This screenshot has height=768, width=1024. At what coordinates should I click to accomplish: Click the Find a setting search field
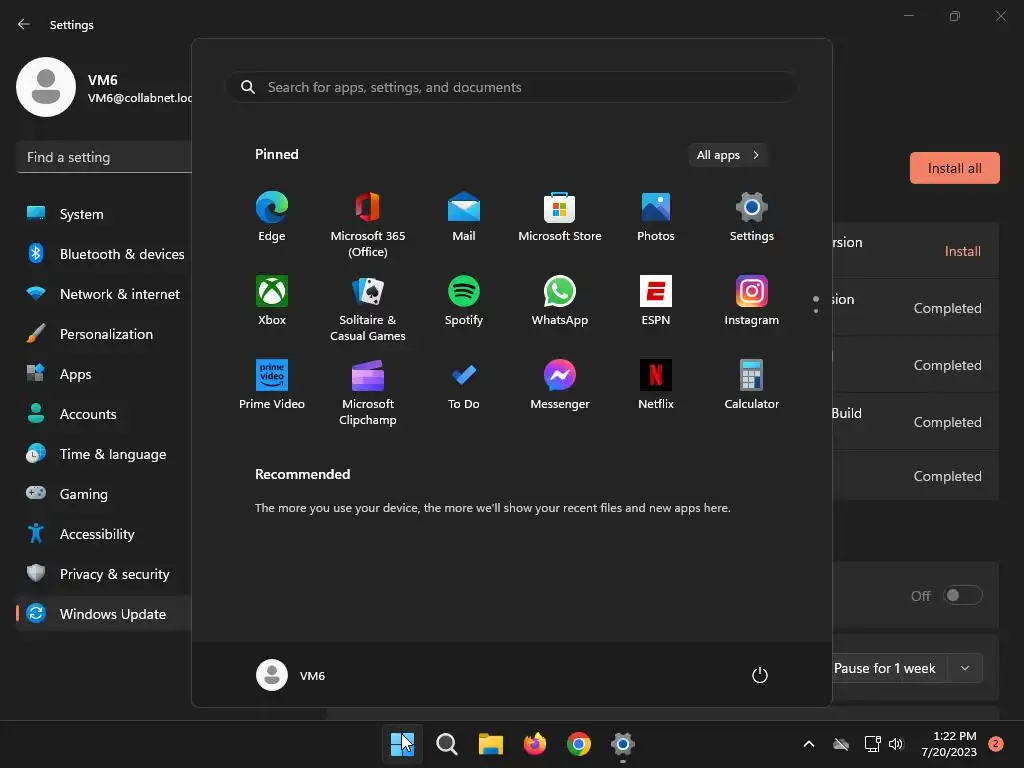click(104, 157)
